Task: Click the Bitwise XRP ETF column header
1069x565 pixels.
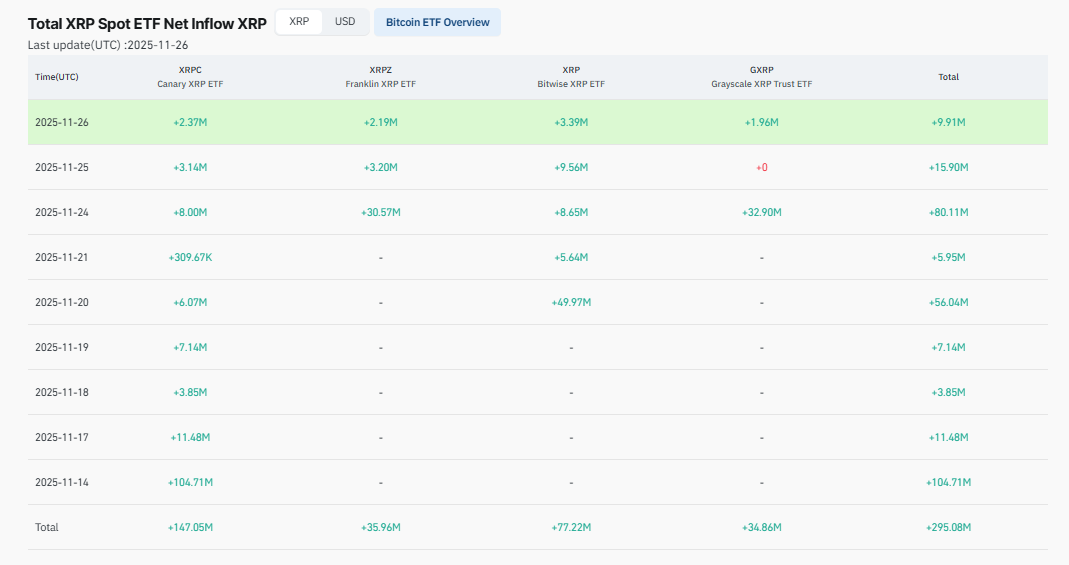Action: click(571, 77)
